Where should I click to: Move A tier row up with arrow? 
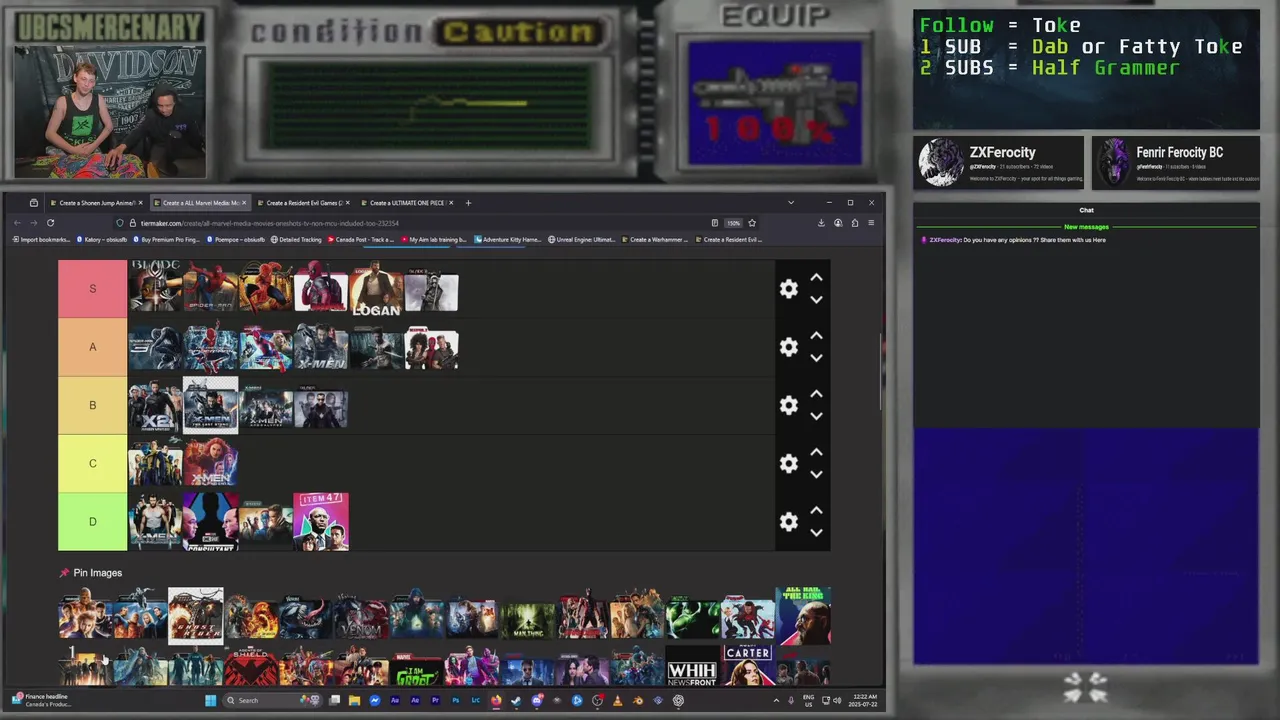[816, 336]
